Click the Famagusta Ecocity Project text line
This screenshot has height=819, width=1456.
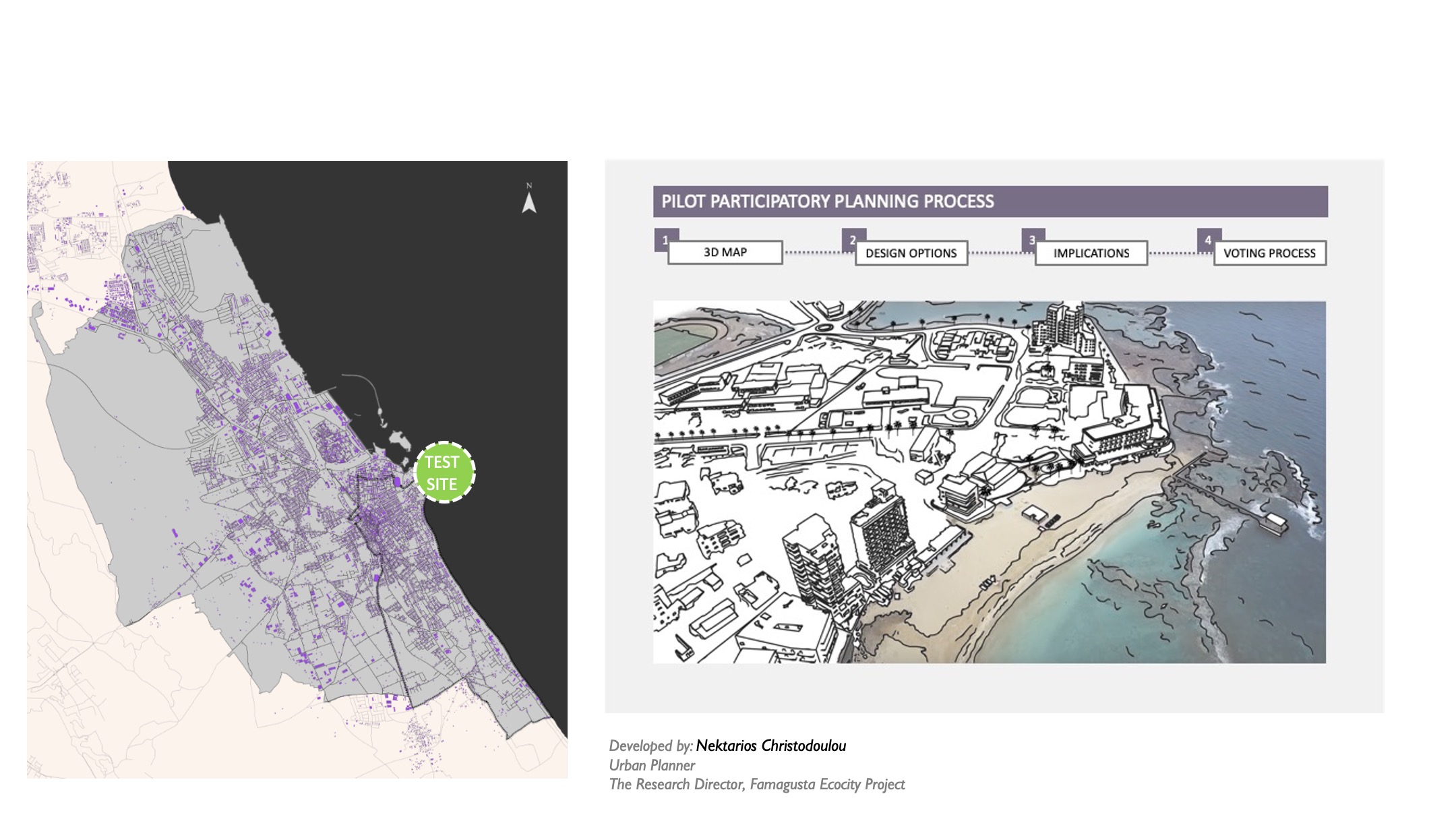click(757, 785)
